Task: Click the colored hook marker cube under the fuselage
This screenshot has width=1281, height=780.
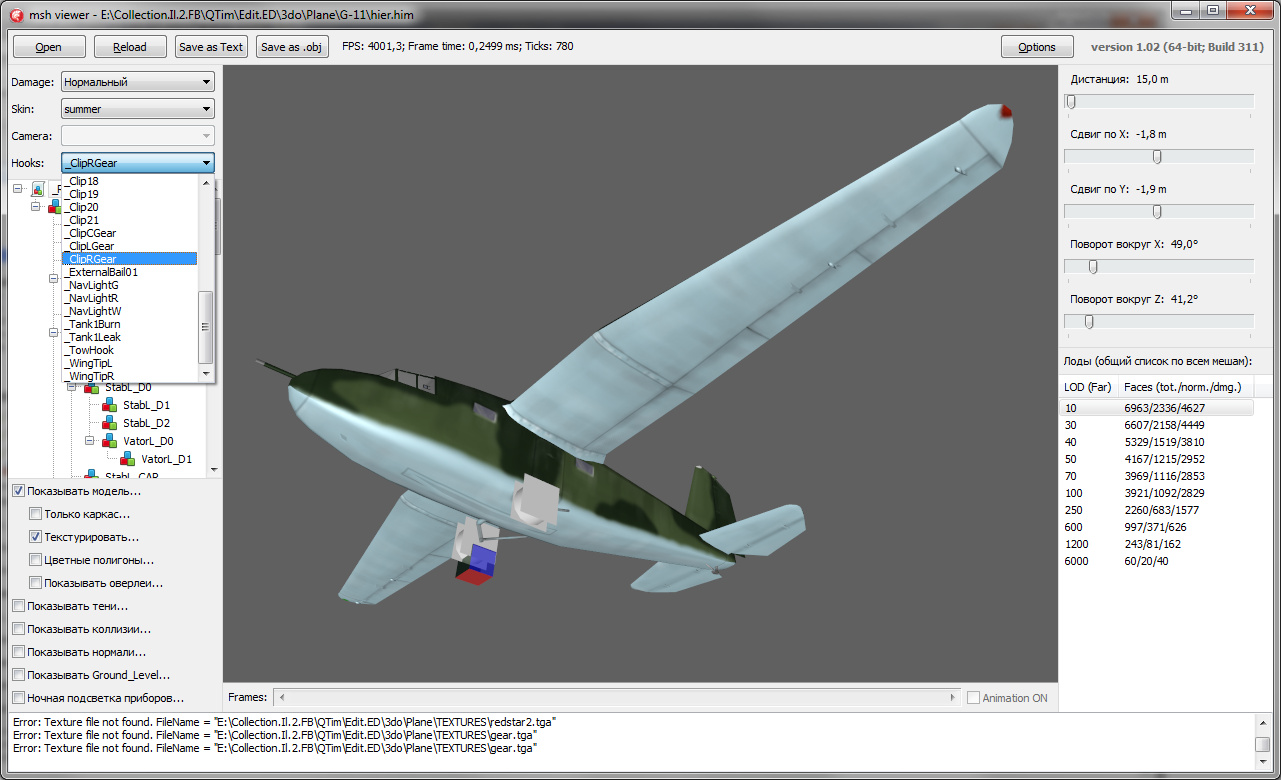Action: point(475,564)
